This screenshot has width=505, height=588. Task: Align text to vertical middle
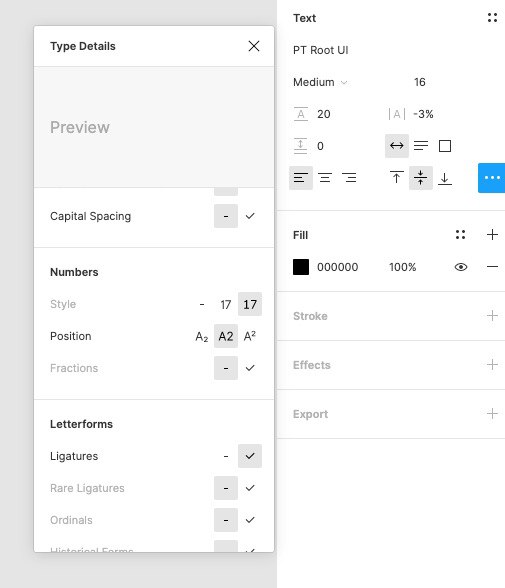[421, 178]
